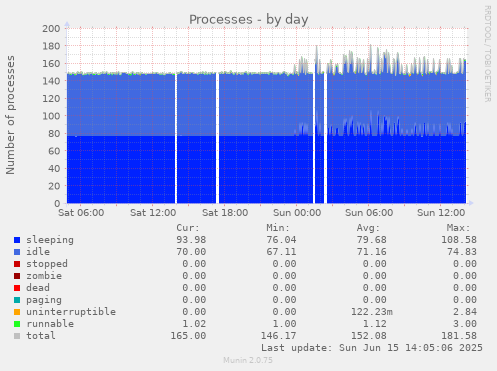Click the 'Max:' column header

point(458,228)
